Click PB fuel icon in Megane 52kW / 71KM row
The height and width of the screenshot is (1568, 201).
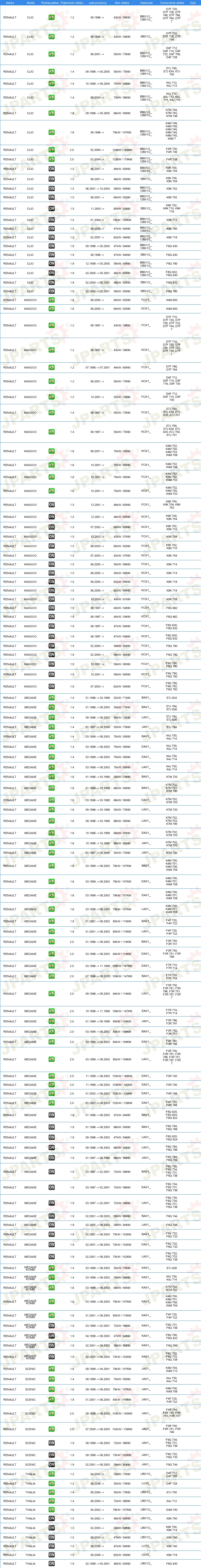[x=51, y=698]
